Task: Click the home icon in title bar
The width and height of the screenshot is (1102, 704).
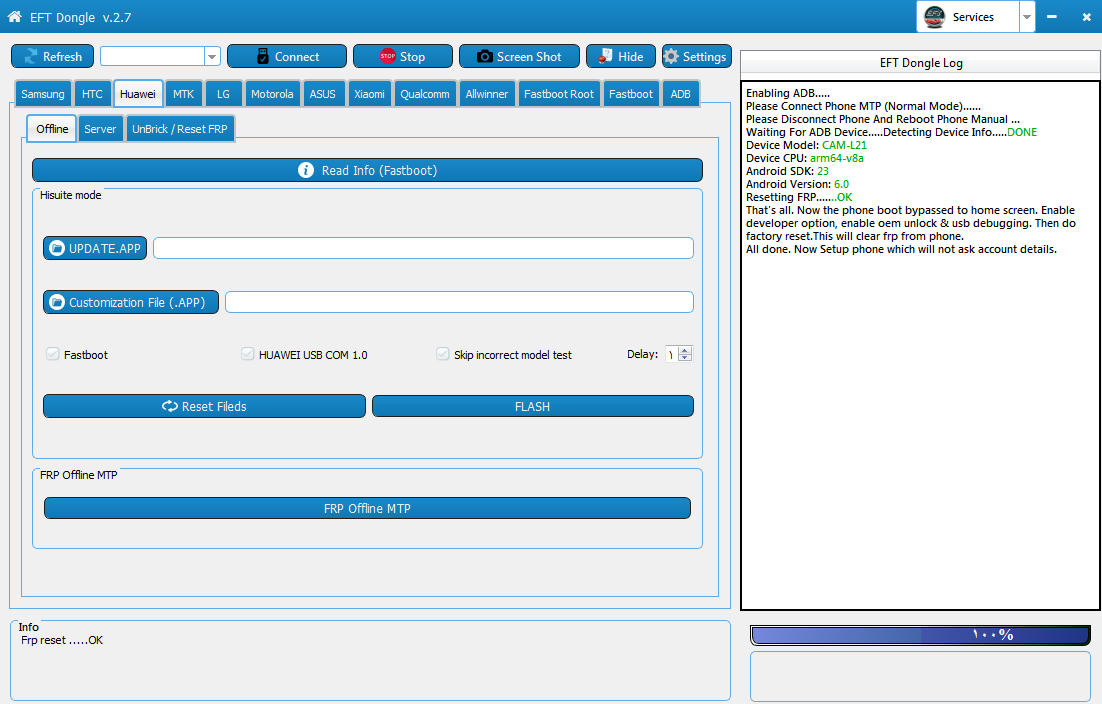Action: (x=14, y=16)
